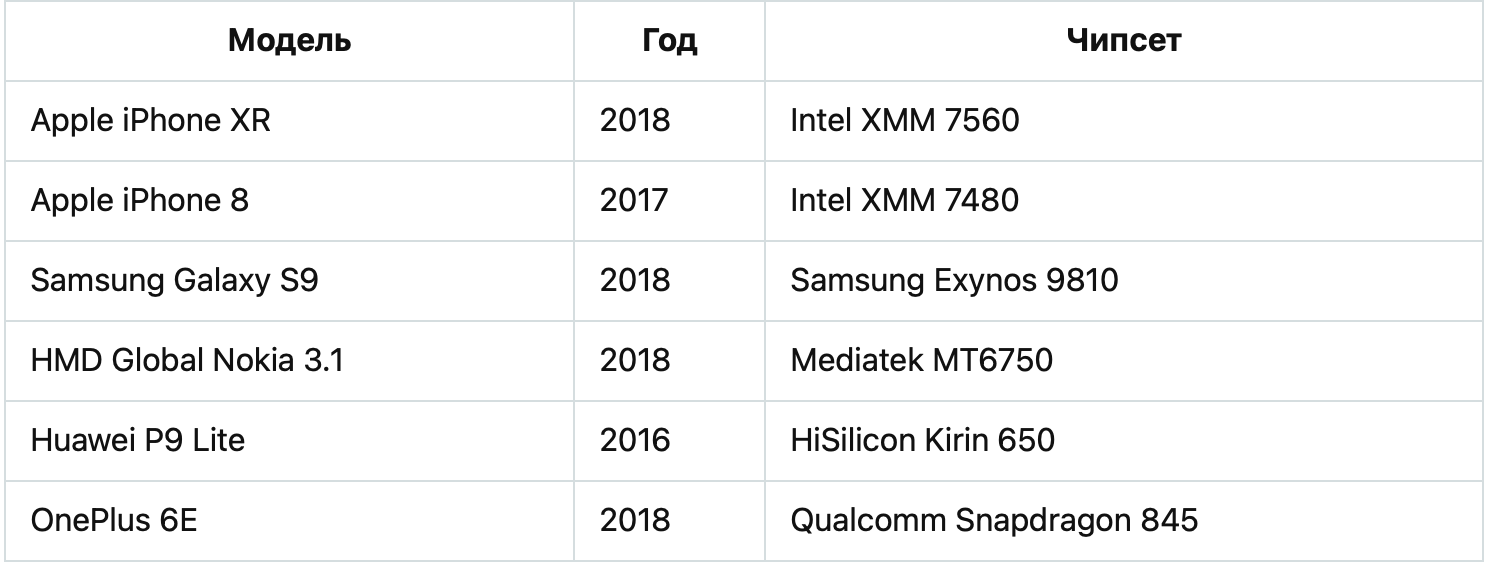1490x570 pixels.
Task: Click the Год column header
Action: [669, 41]
